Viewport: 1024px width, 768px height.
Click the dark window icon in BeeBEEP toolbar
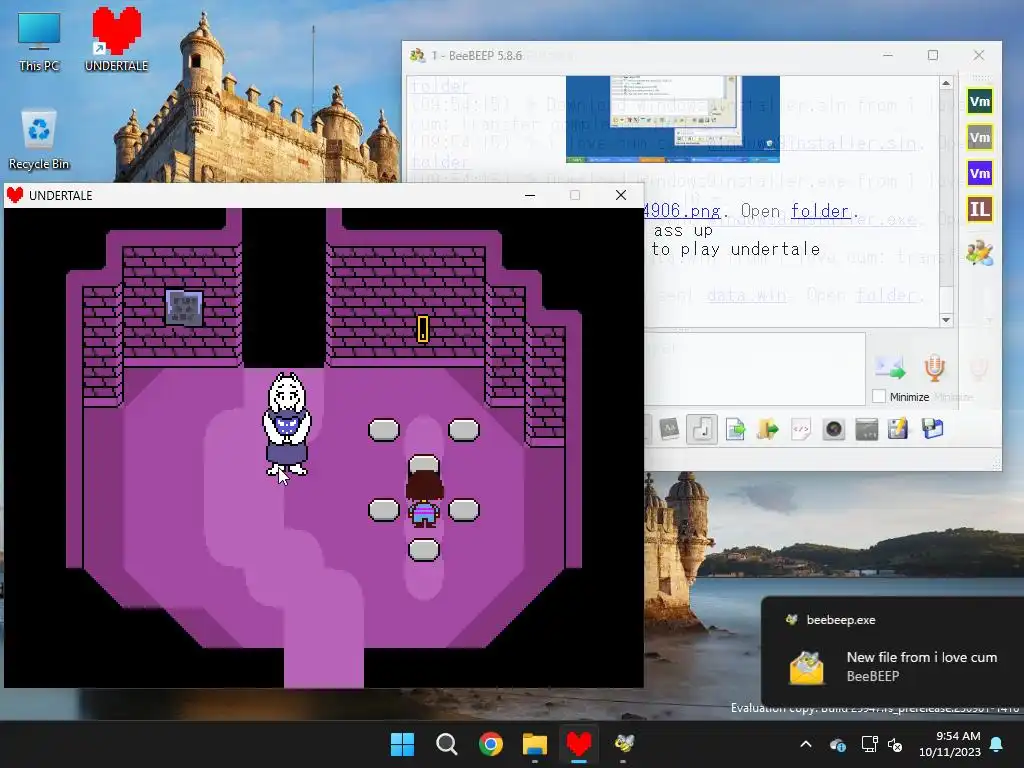click(867, 430)
